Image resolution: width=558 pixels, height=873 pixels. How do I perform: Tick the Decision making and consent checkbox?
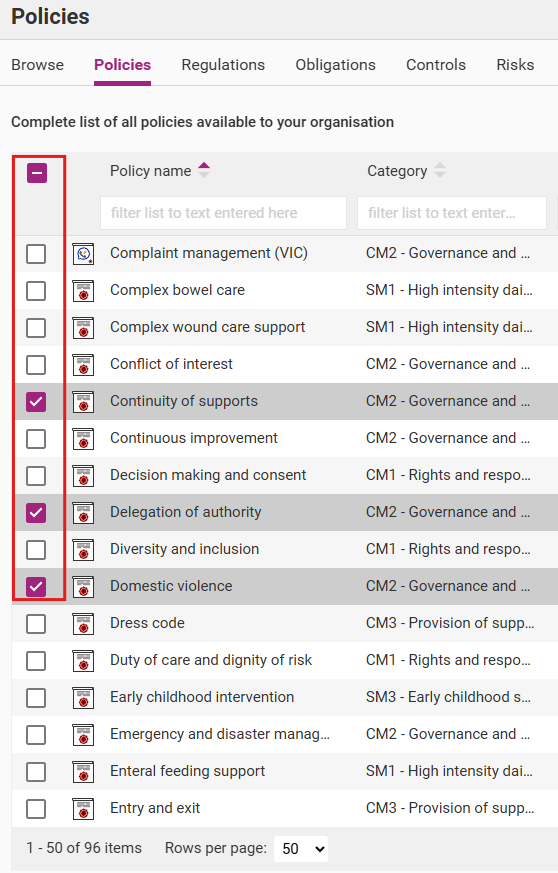coord(36,475)
